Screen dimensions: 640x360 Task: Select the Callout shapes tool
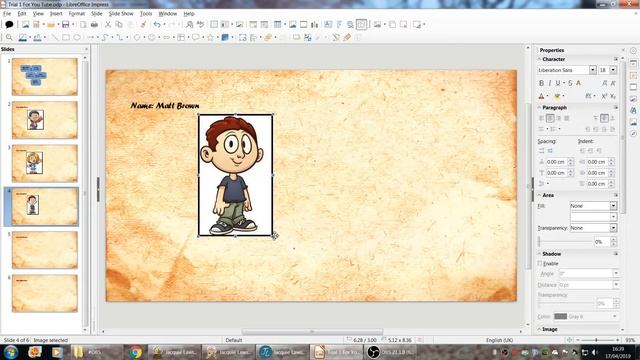click(x=196, y=38)
